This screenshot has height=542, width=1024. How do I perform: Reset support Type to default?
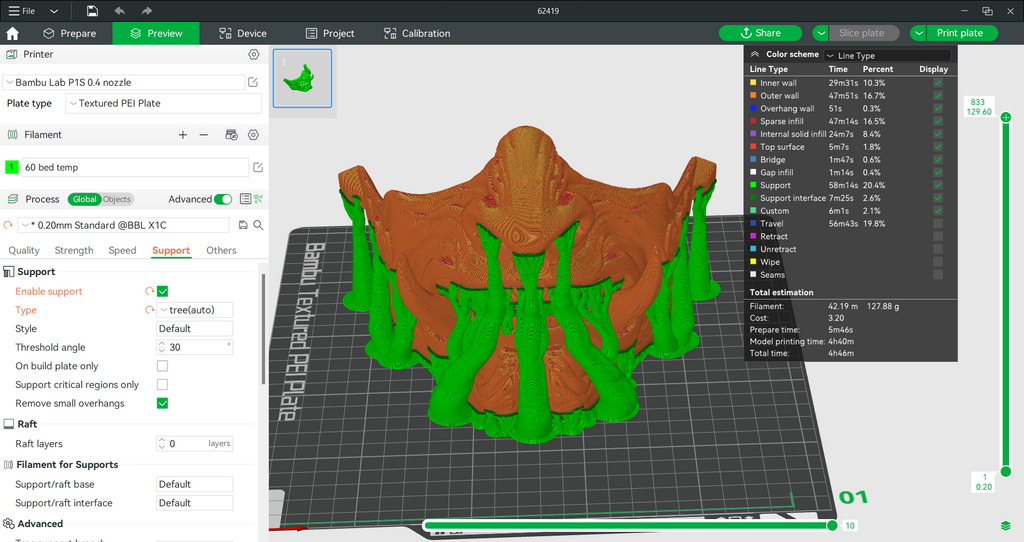tap(150, 310)
